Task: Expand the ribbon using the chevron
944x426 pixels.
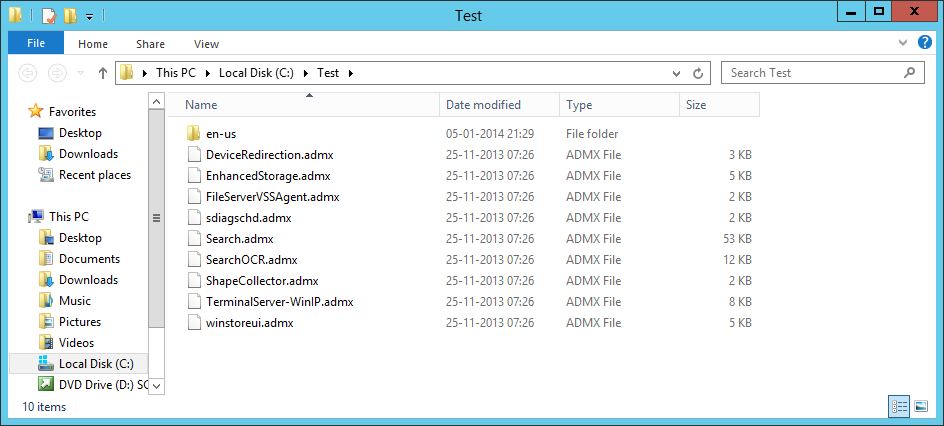Action: pyautogui.click(x=904, y=43)
